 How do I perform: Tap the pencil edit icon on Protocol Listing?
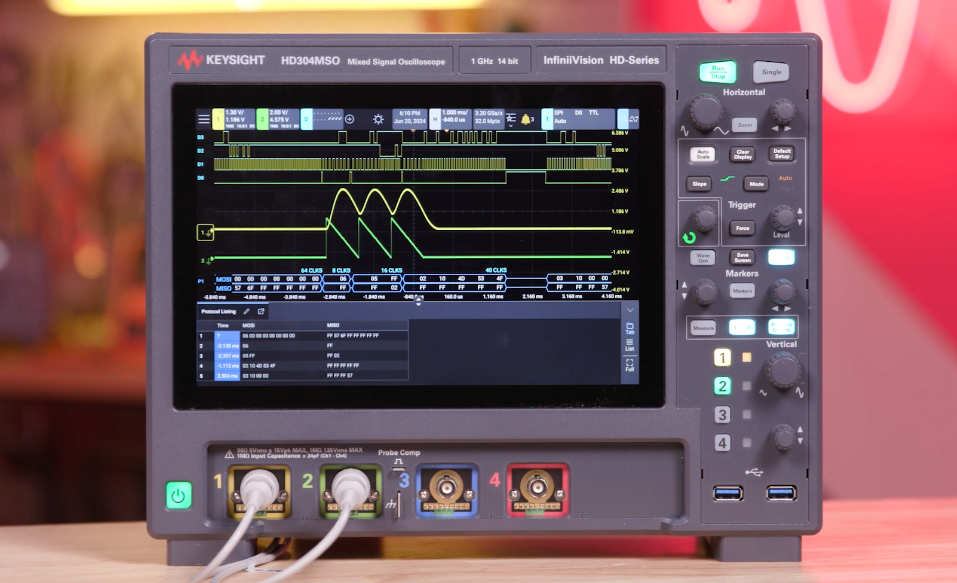pyautogui.click(x=245, y=311)
